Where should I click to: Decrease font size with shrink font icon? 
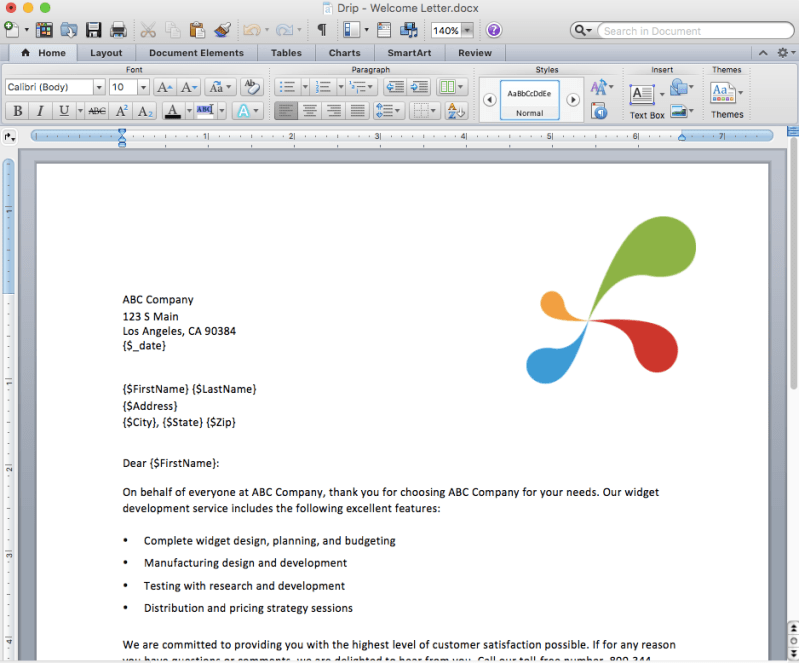[189, 87]
